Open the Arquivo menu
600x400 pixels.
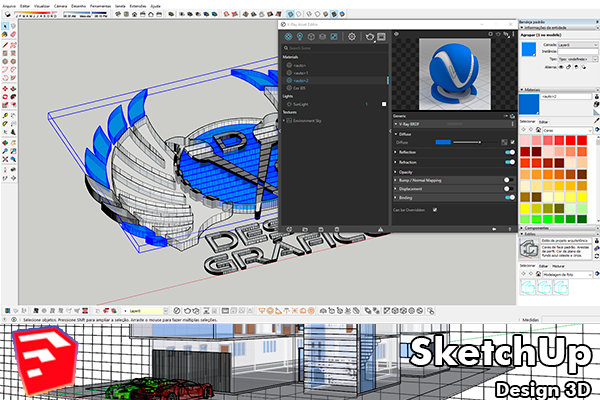[x=9, y=6]
